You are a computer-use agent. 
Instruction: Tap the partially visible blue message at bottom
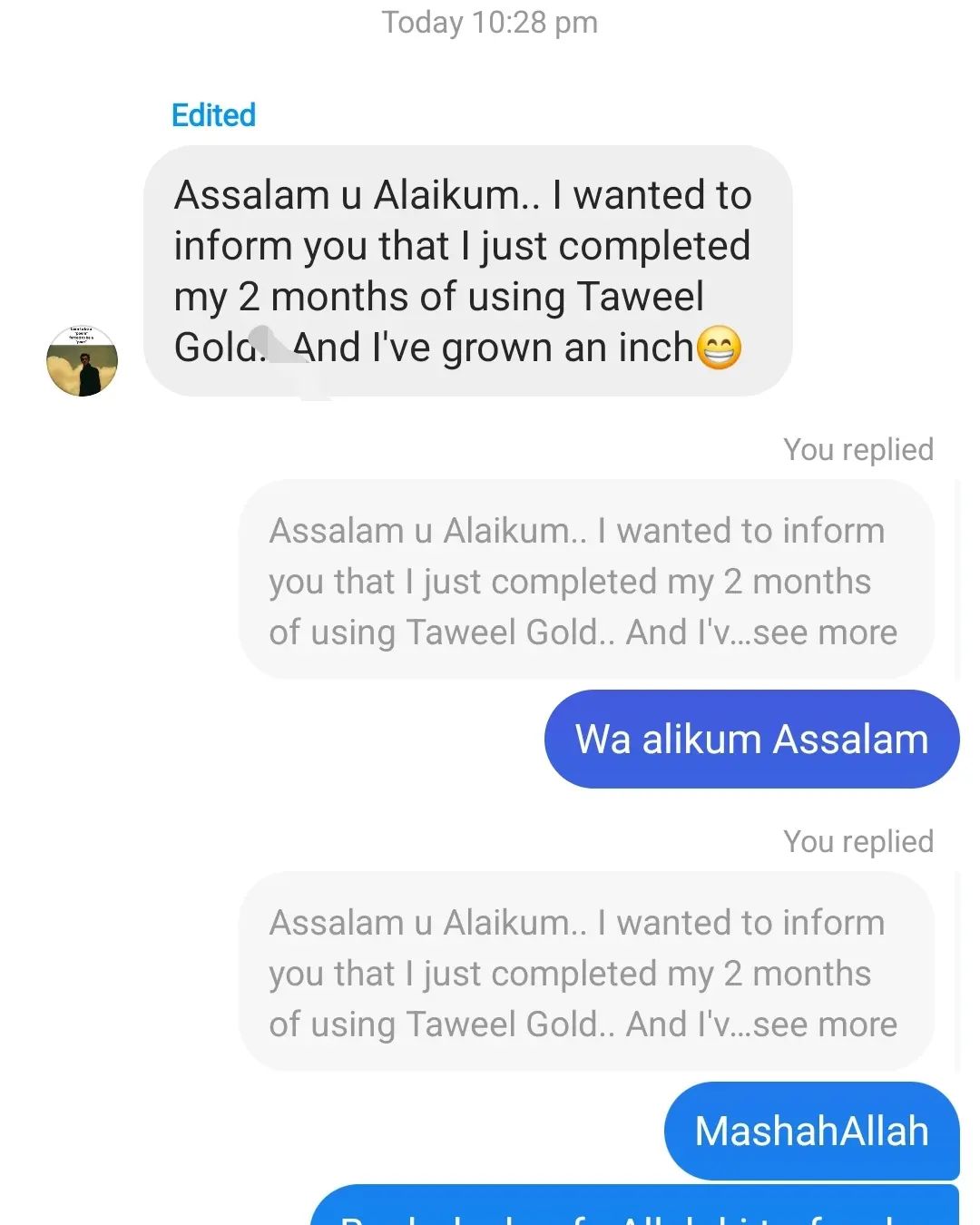635,1209
